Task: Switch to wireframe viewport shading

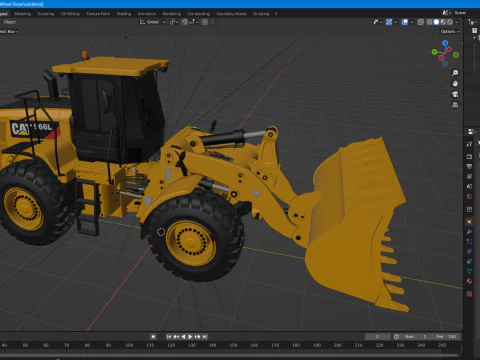Action: point(430,22)
